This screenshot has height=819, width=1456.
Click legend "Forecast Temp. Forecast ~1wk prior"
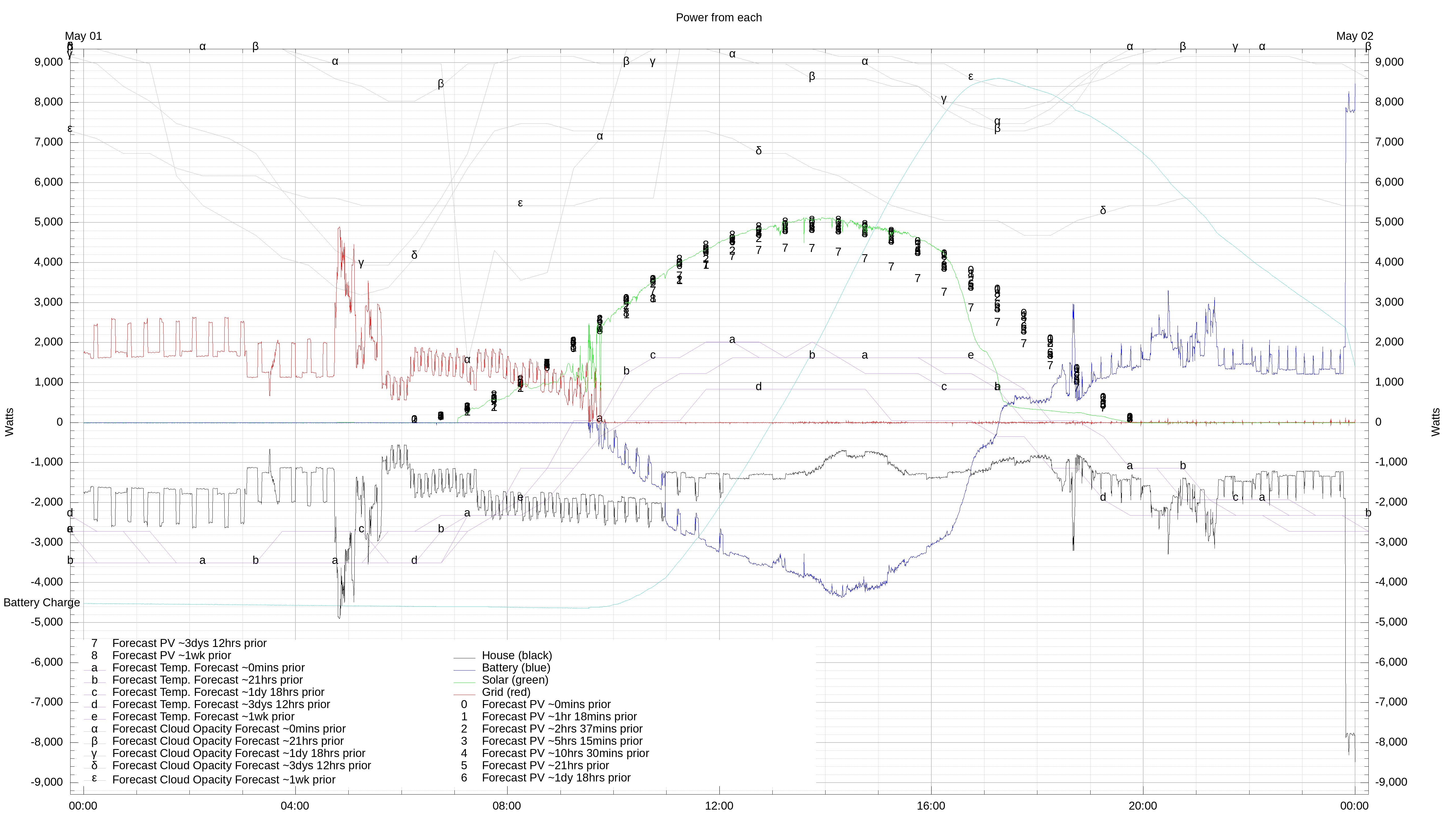204,717
